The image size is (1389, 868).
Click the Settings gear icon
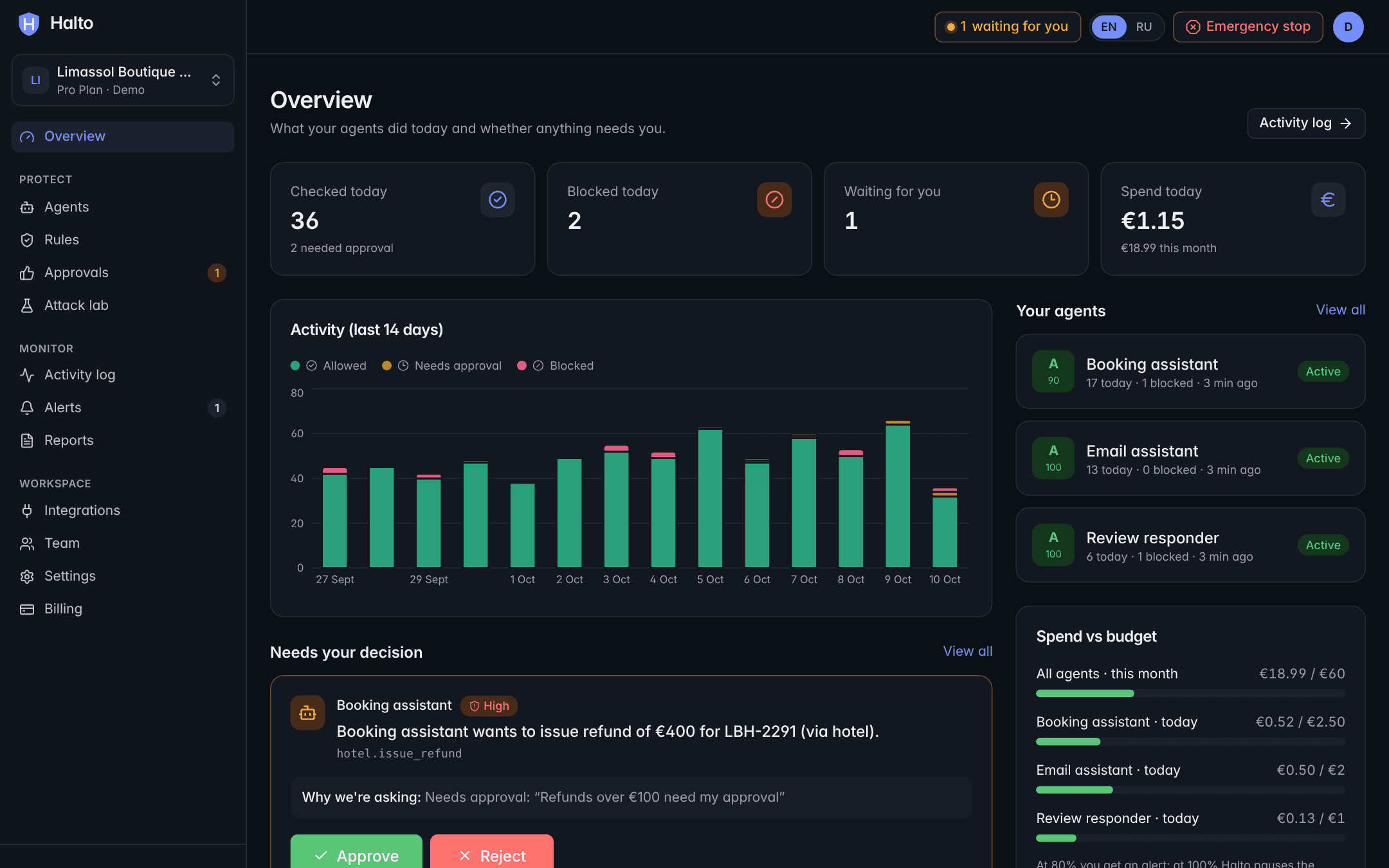[x=27, y=576]
